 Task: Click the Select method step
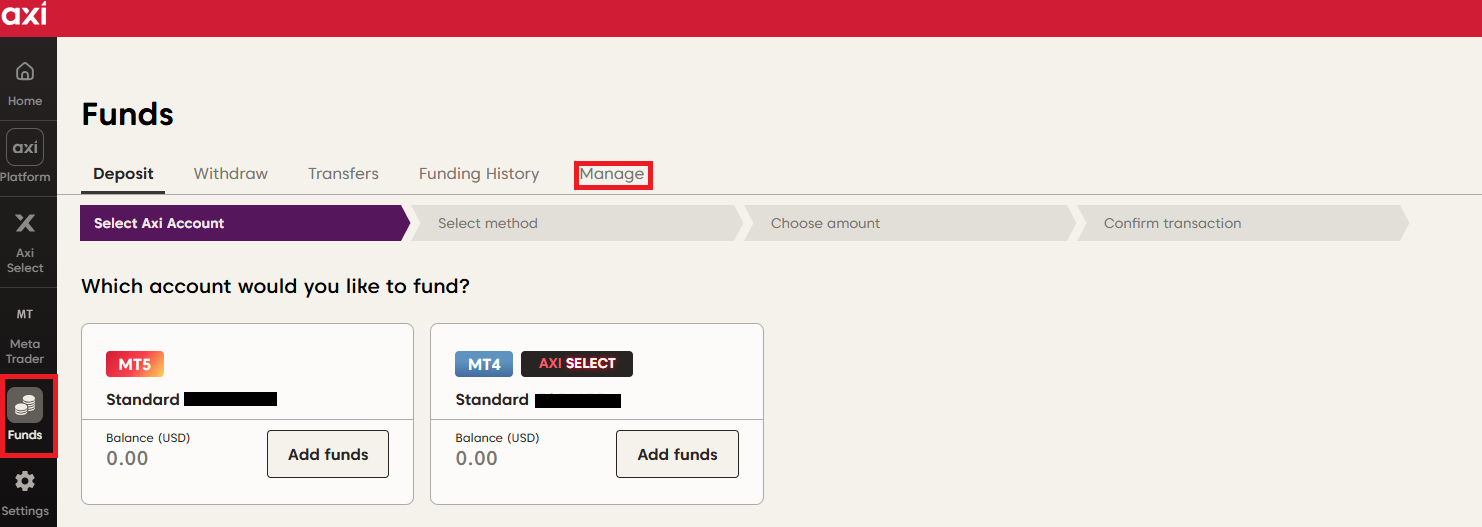(488, 223)
